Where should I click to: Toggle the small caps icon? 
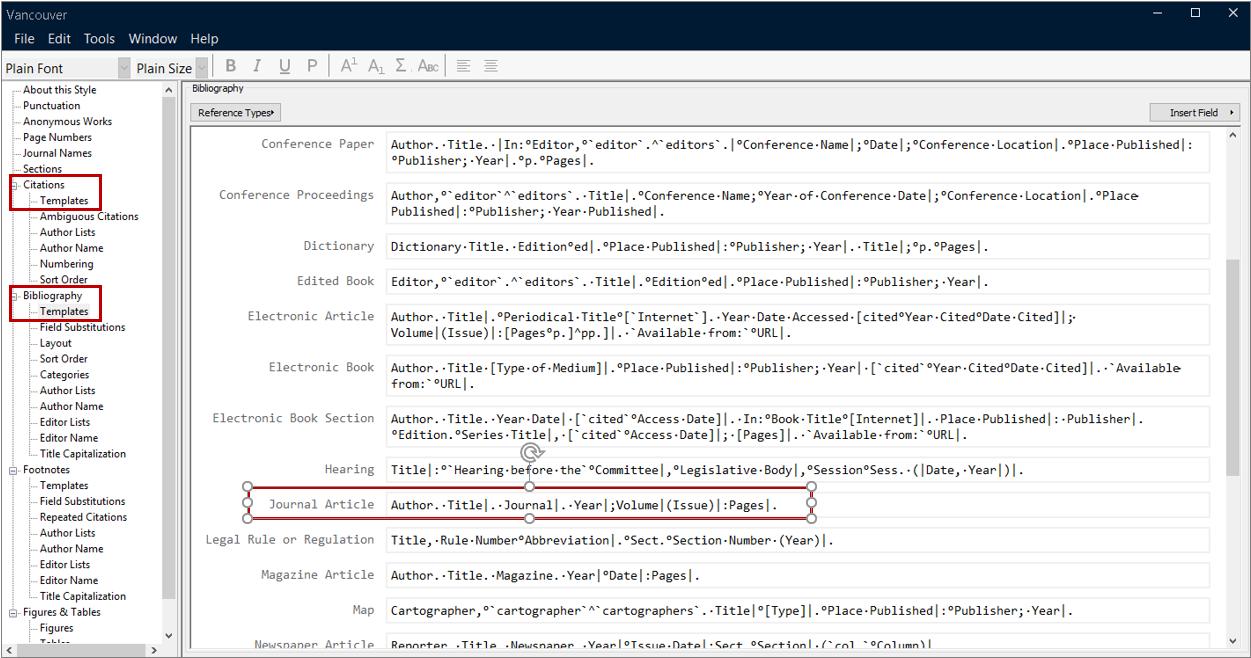click(x=428, y=66)
